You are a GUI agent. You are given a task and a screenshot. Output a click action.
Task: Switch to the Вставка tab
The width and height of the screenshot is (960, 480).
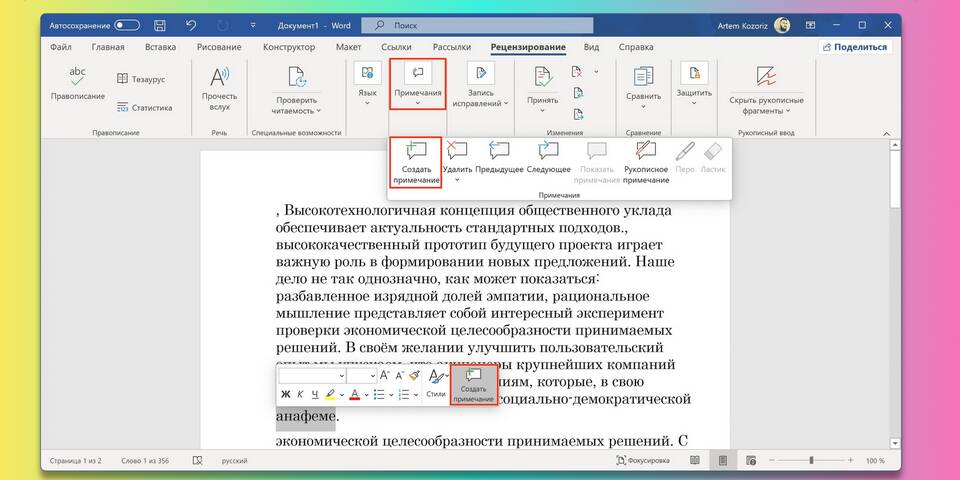point(160,47)
